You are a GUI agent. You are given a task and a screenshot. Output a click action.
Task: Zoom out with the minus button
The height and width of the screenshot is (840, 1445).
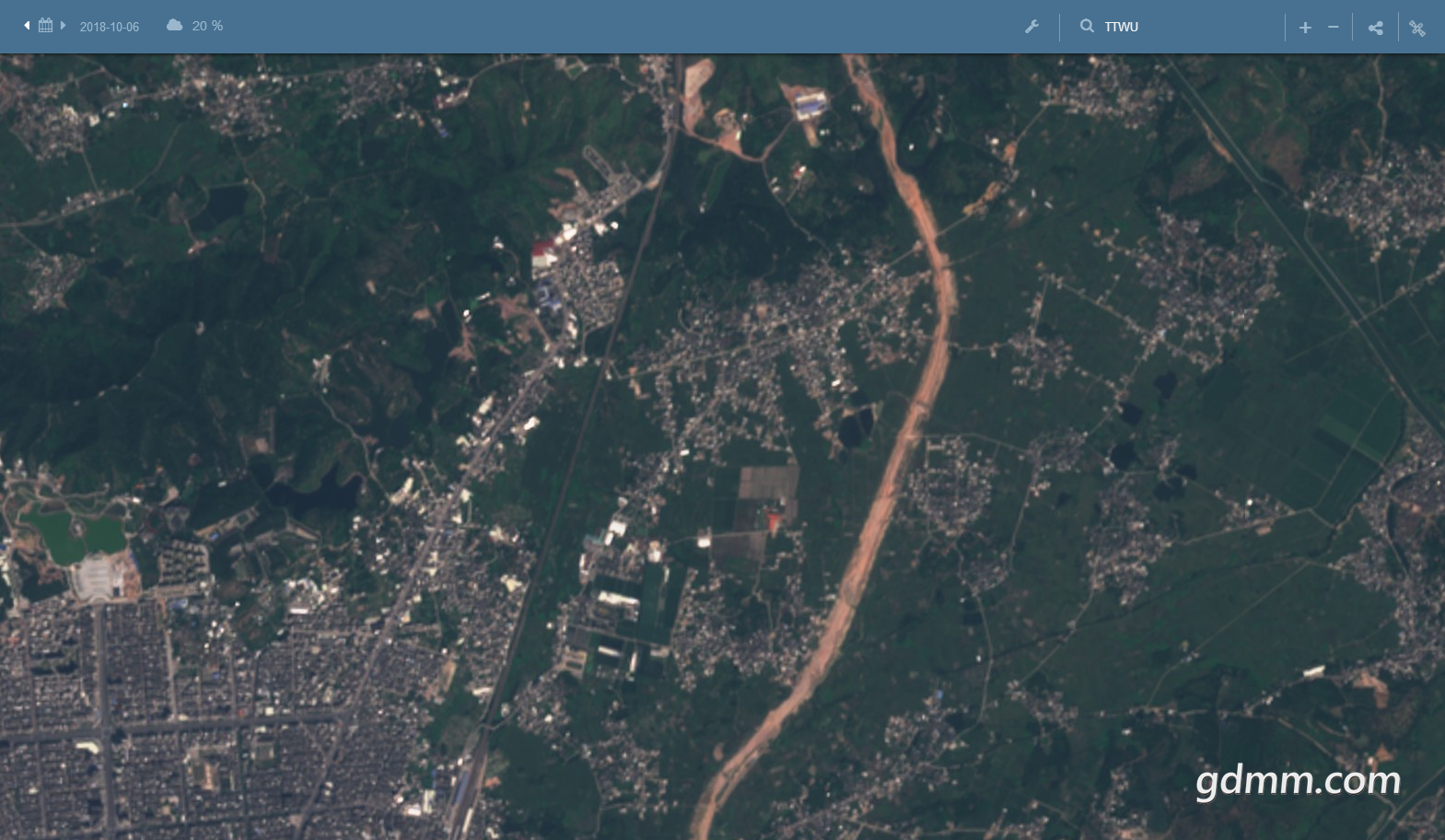point(1333,28)
